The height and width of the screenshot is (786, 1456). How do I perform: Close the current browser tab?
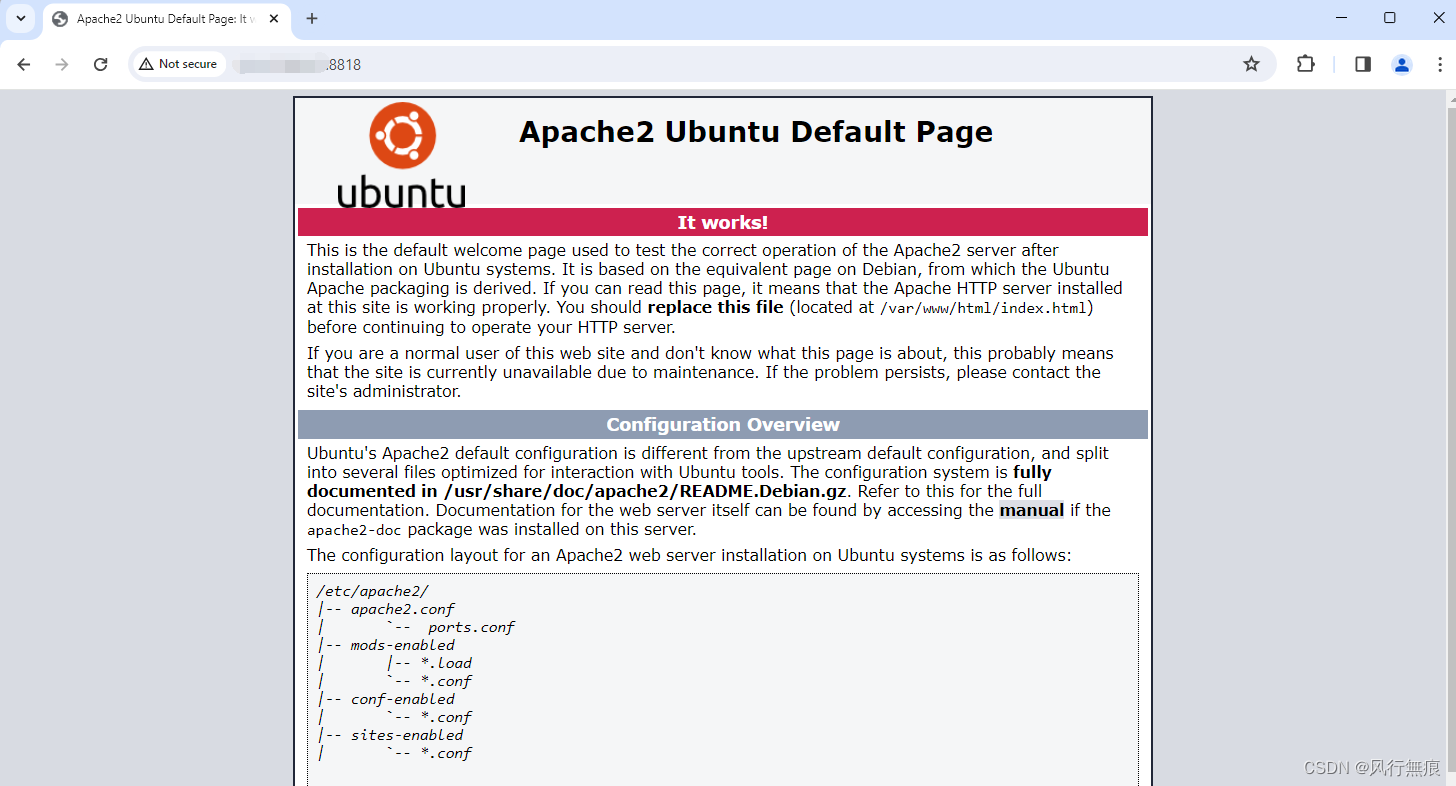tap(274, 18)
